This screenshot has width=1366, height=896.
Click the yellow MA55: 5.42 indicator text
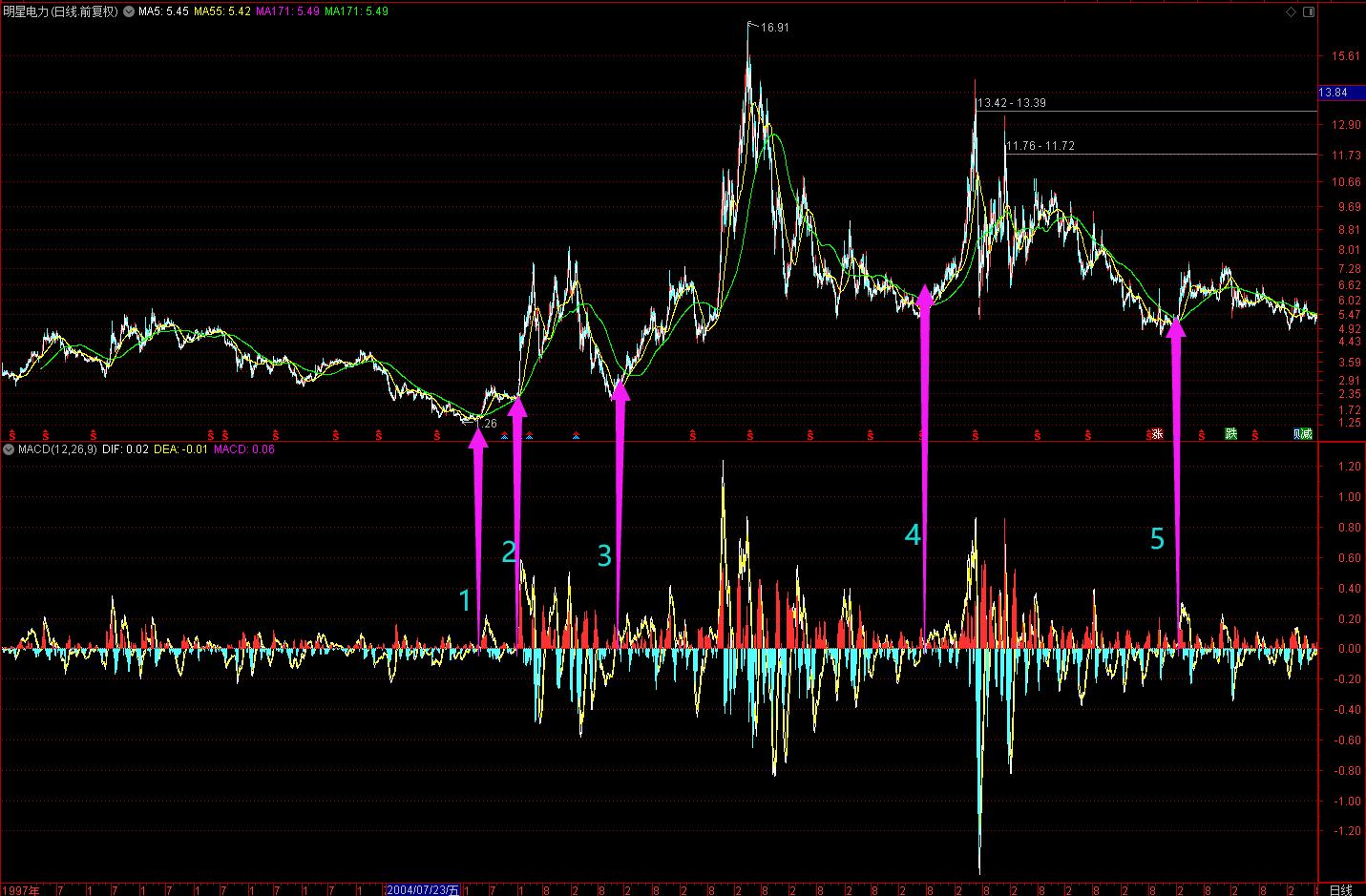223,11
